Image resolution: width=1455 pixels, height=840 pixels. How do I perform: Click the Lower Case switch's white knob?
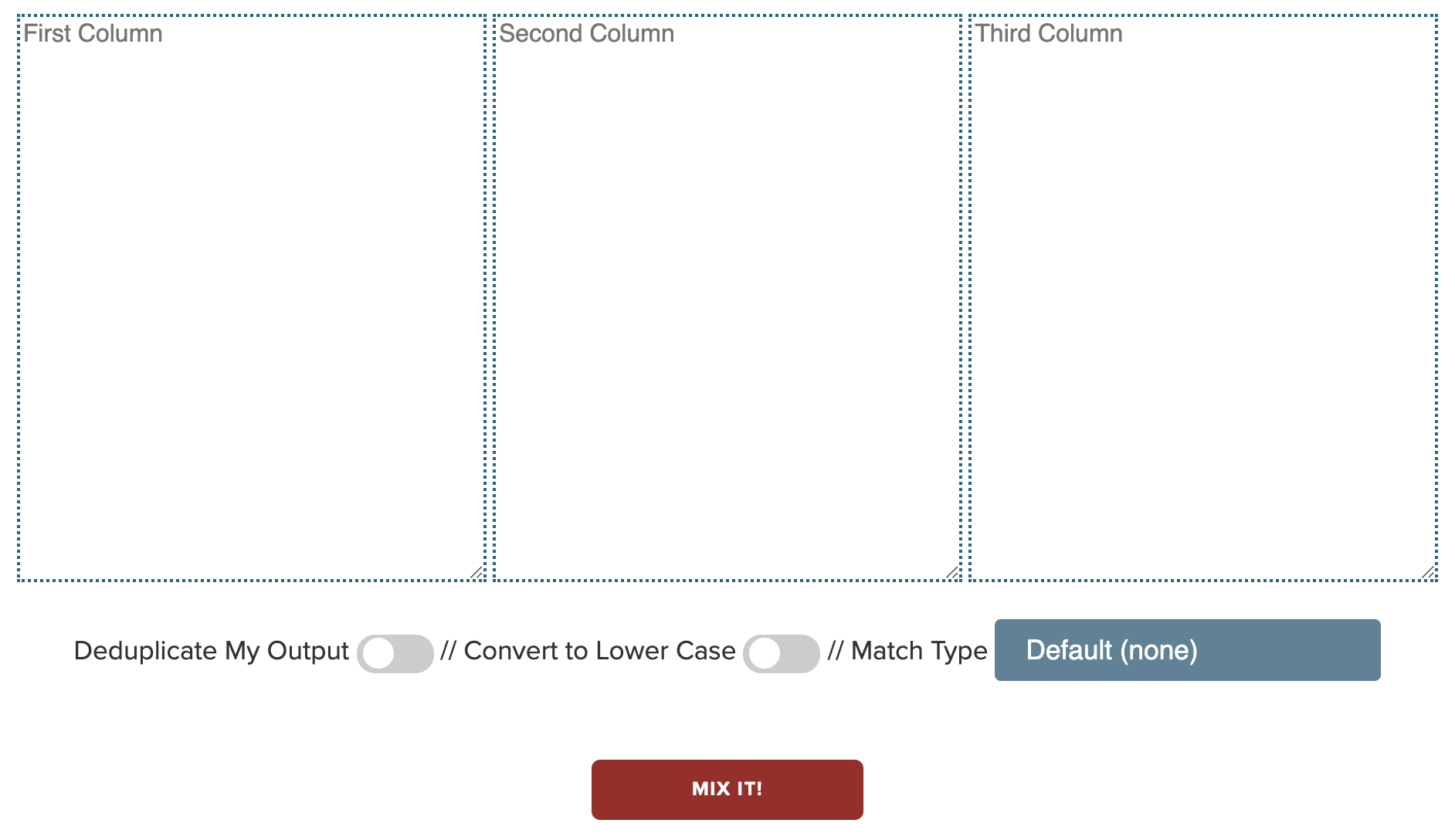click(765, 653)
